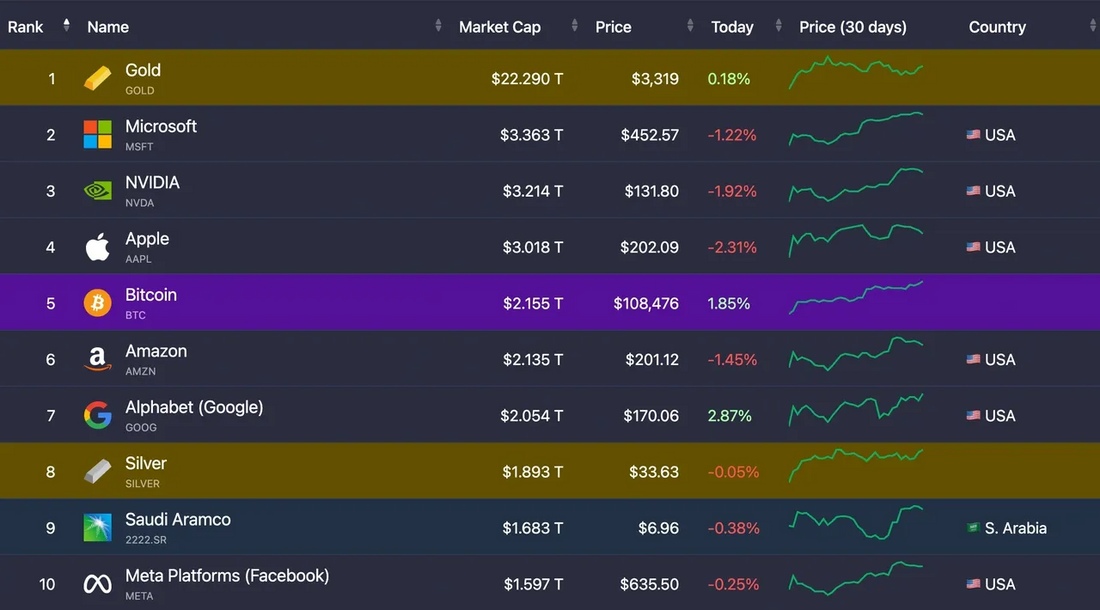Click Saudi Aramco price $6.96
Viewport: 1100px width, 610px height.
[658, 527]
